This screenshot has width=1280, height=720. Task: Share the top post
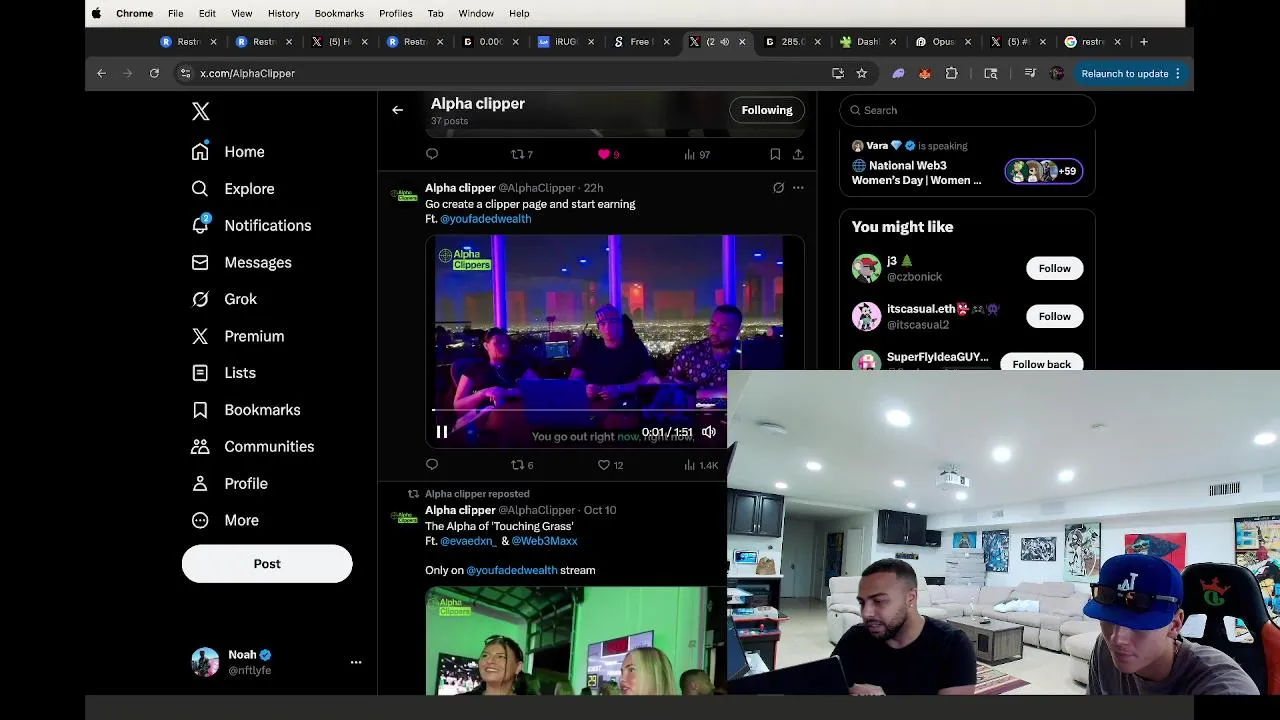tap(798, 154)
